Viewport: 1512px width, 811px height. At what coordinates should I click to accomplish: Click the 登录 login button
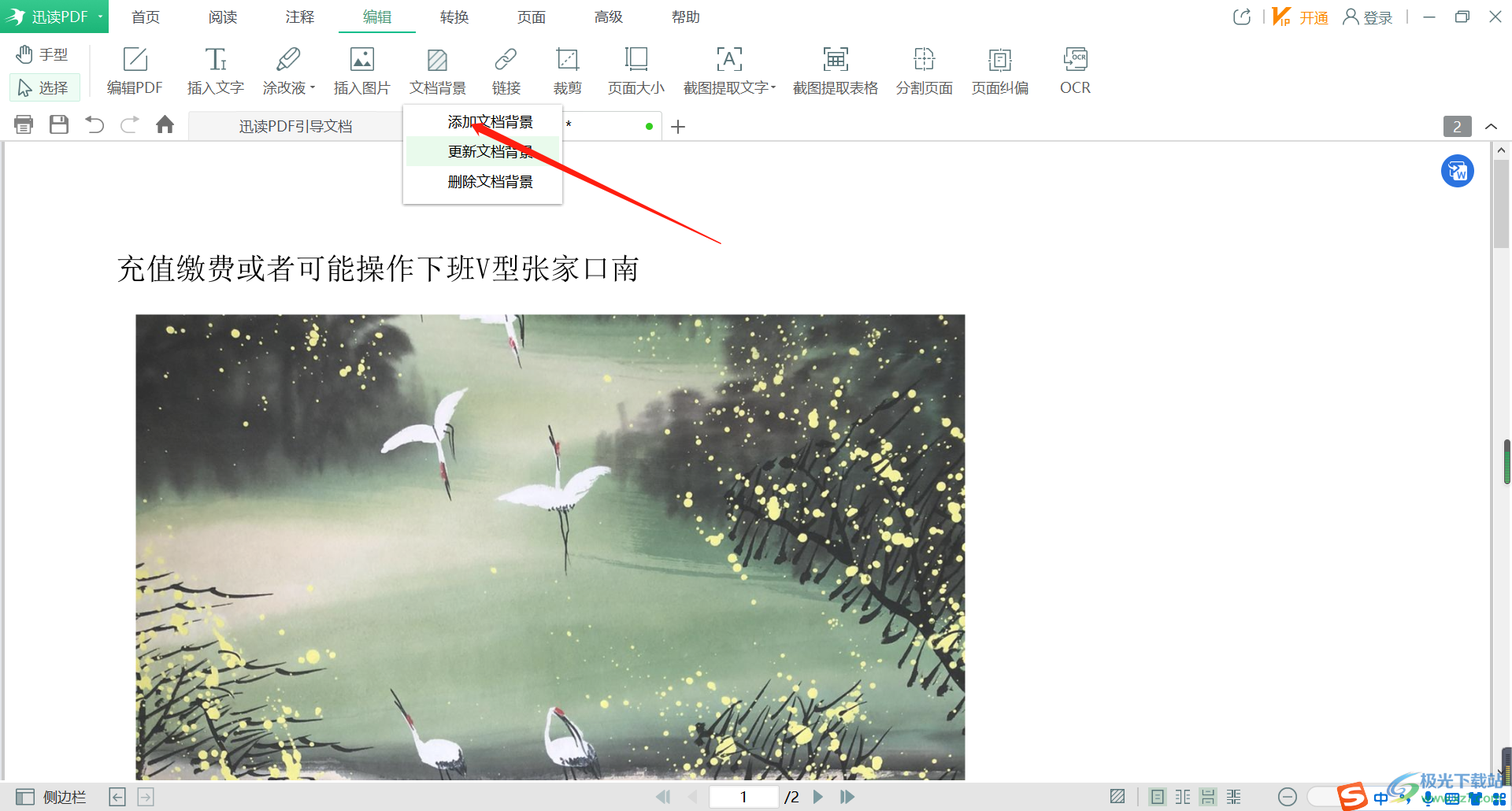pyautogui.click(x=1368, y=17)
